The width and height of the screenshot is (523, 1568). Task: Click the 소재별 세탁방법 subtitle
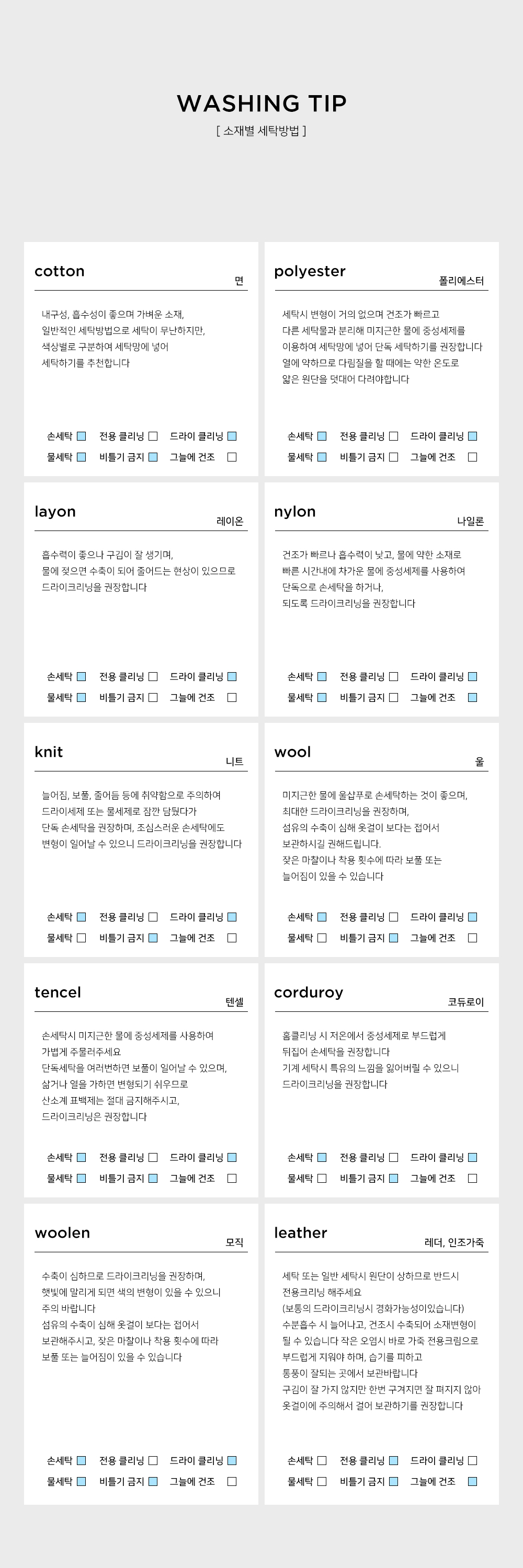(261, 130)
